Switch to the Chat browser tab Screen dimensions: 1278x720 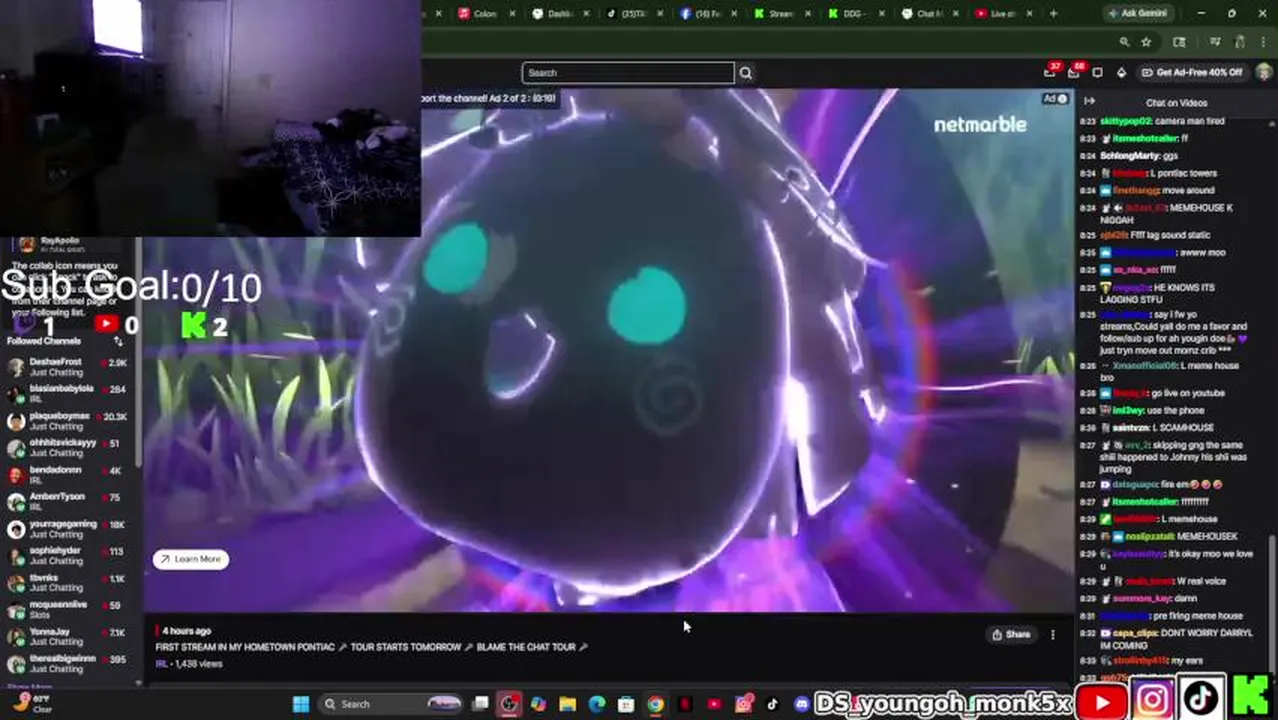pyautogui.click(x=929, y=13)
